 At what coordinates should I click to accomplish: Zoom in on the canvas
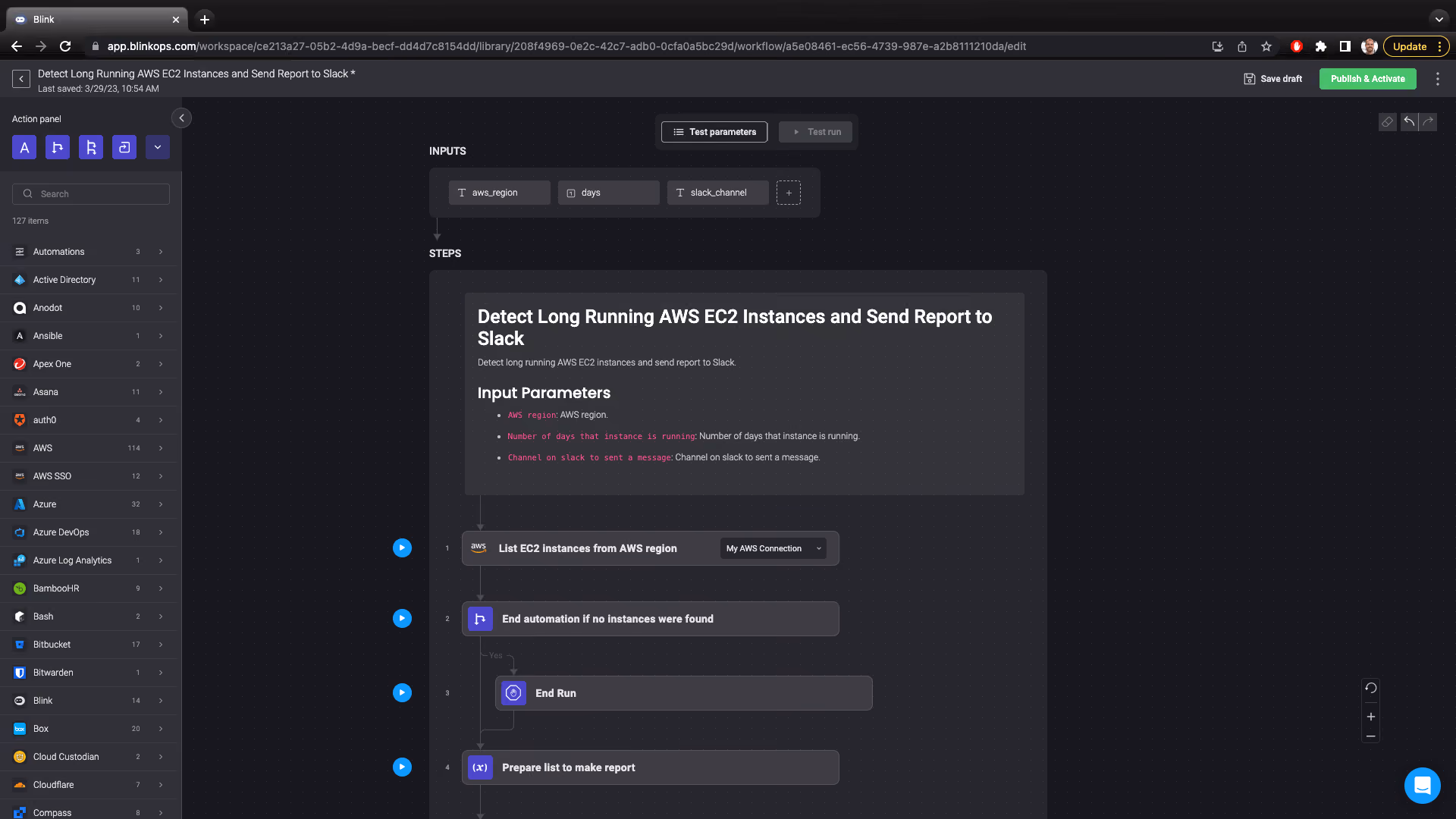pyautogui.click(x=1370, y=717)
